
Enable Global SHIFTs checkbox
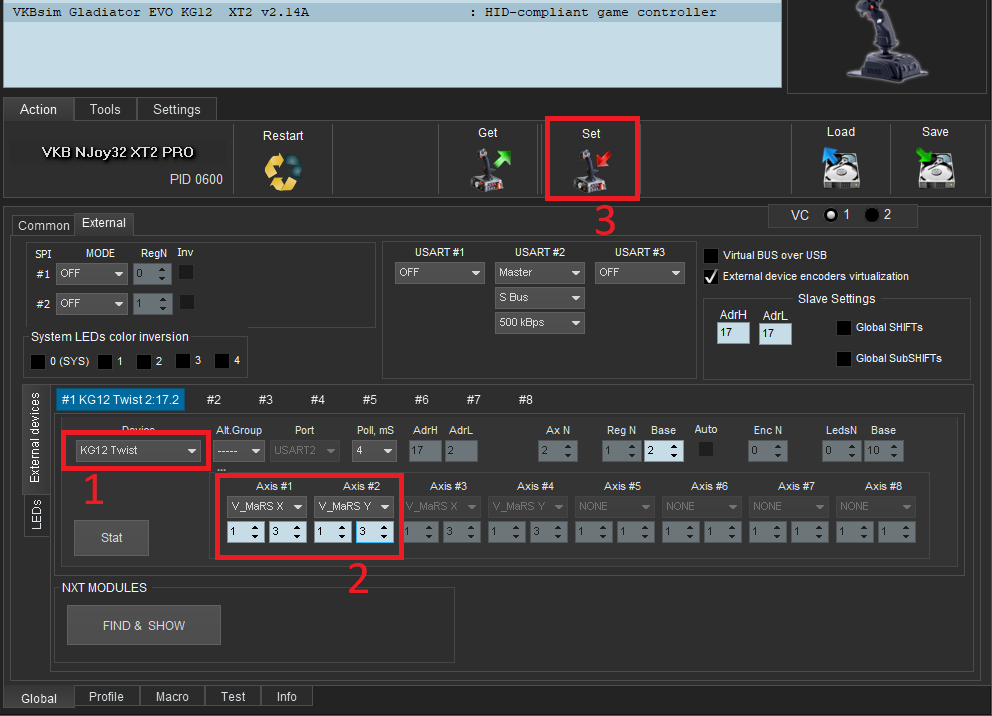[x=844, y=327]
